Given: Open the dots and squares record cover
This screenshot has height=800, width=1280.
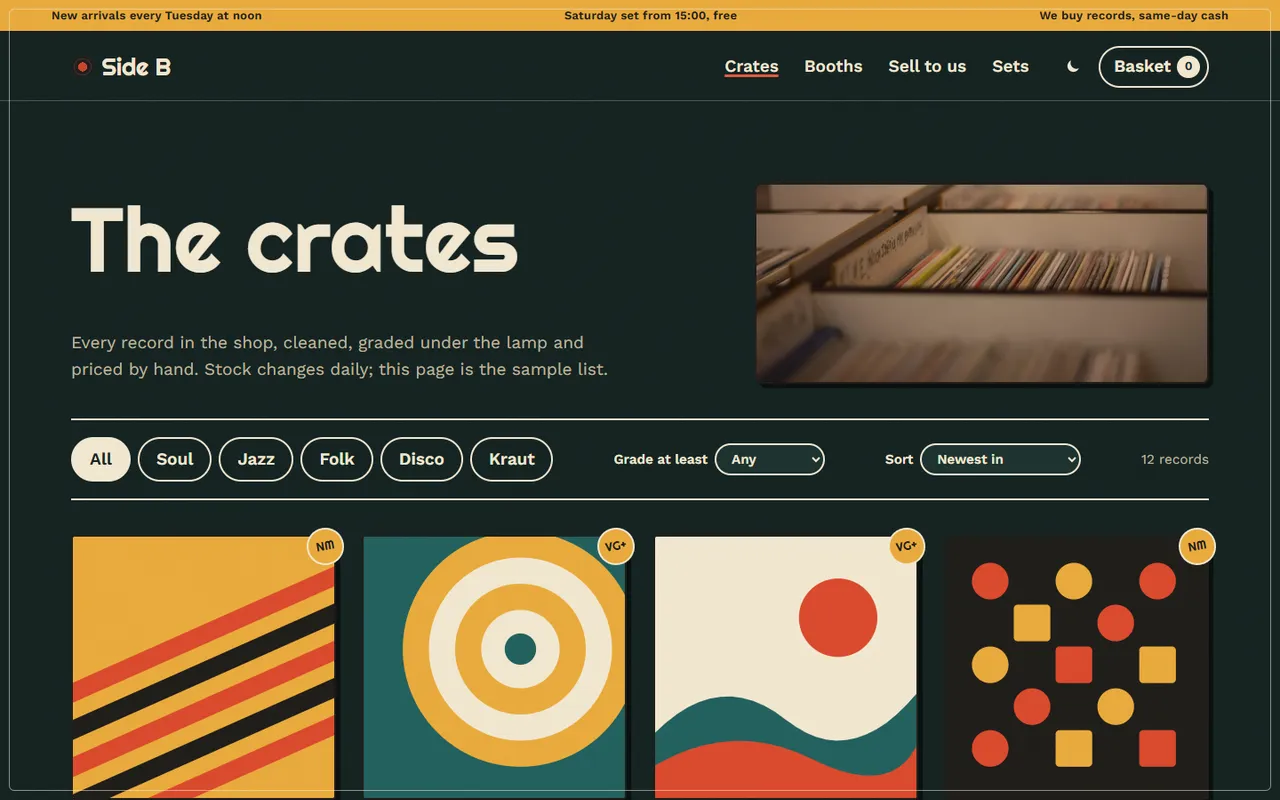Looking at the screenshot, I should (x=1077, y=667).
